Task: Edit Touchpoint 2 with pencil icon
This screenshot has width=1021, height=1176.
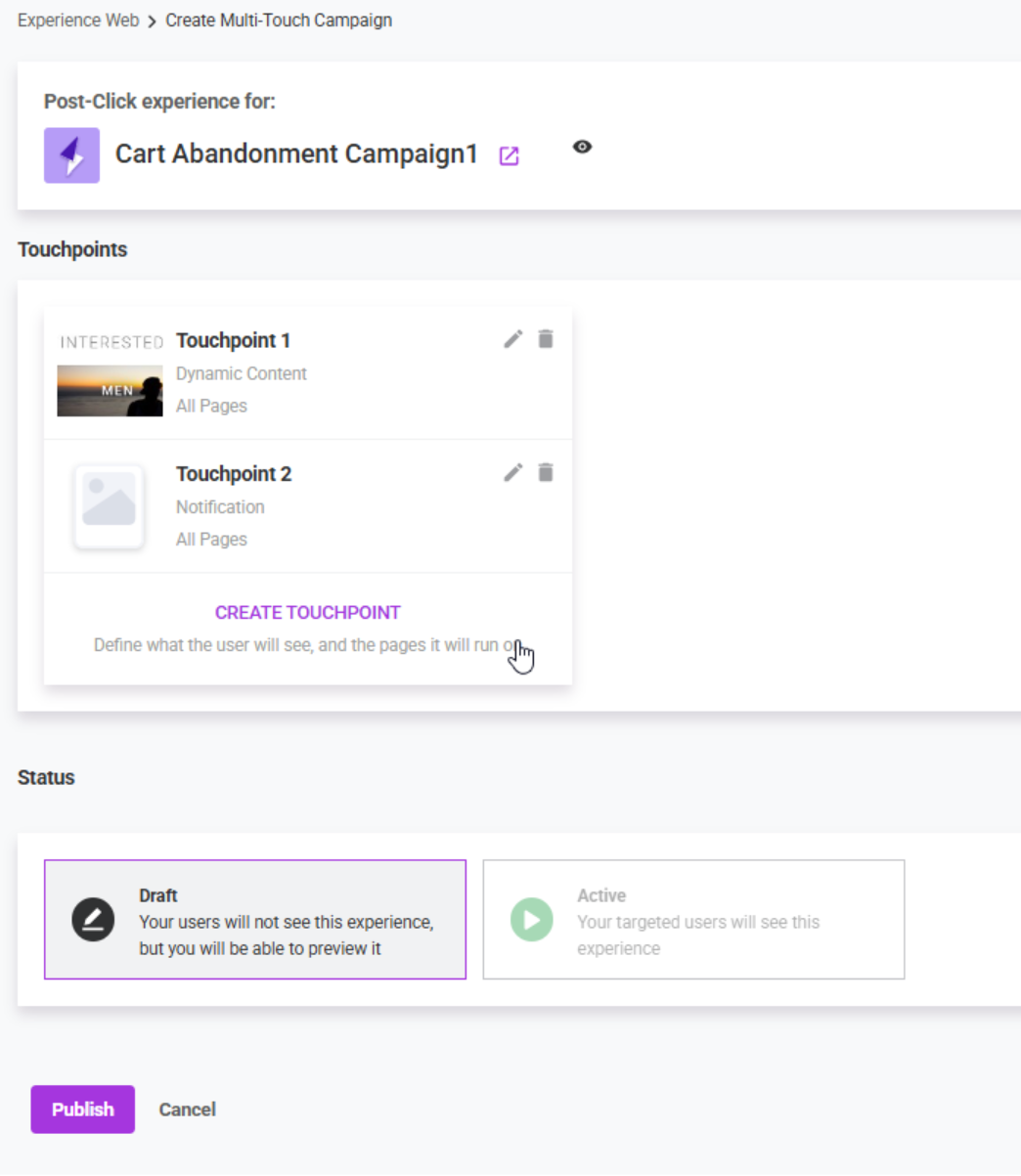Action: [513, 473]
